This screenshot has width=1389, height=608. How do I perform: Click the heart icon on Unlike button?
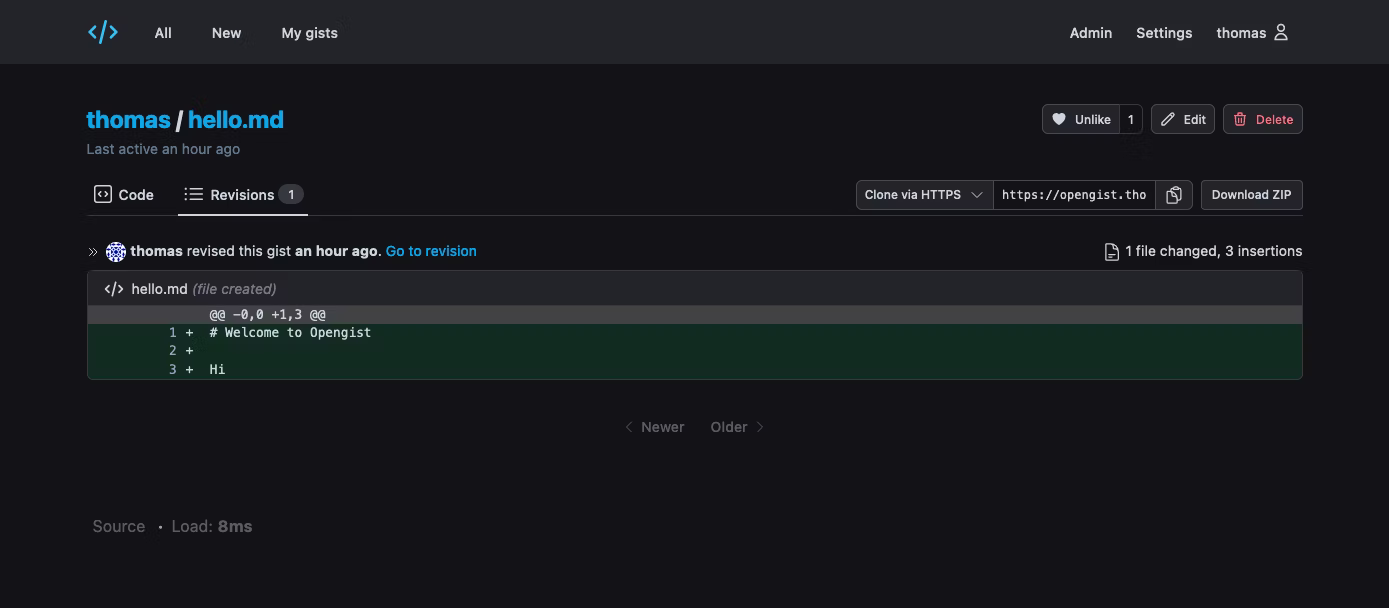pyautogui.click(x=1059, y=119)
